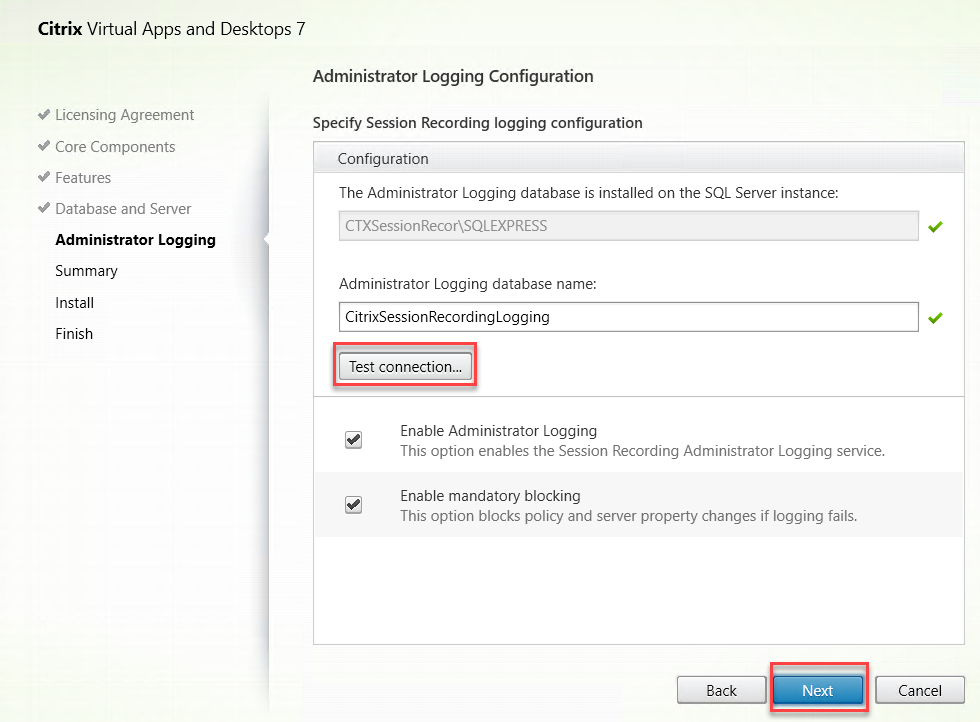
Task: Click the Features step checkmark icon
Action: (x=44, y=177)
